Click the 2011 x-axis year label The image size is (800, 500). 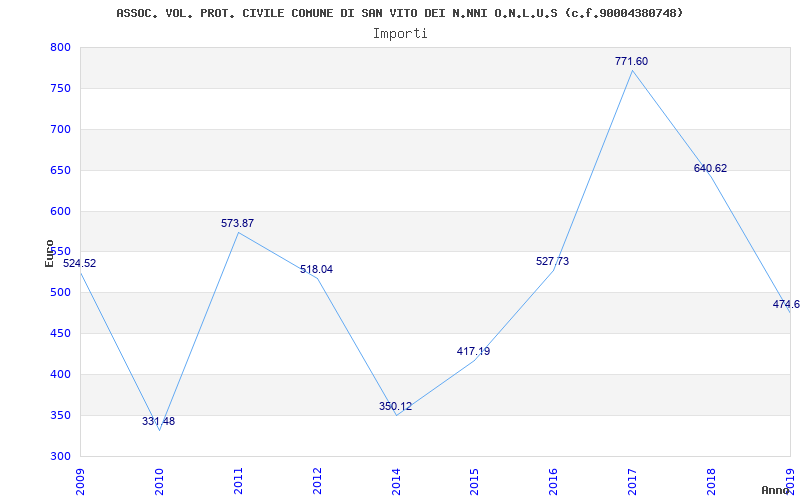(238, 481)
